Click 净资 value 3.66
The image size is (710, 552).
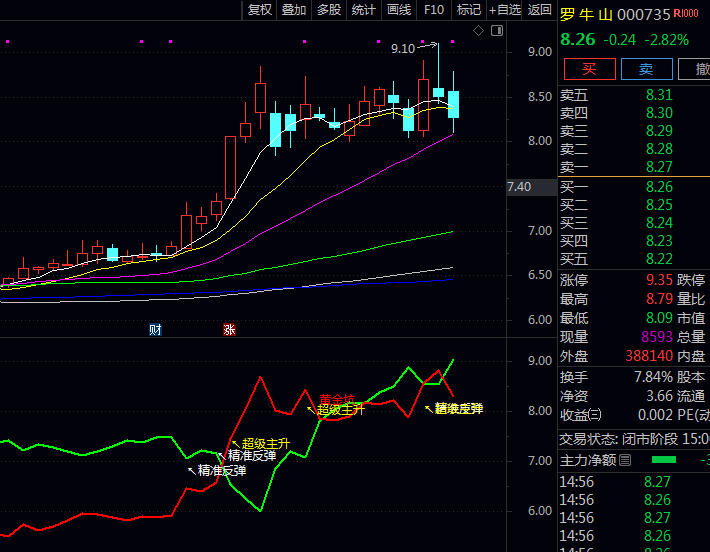tap(659, 396)
